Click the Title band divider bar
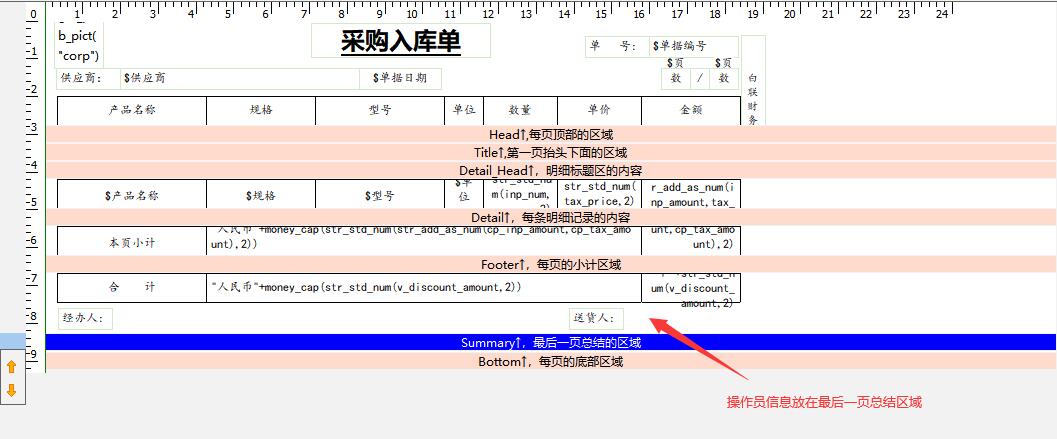 (550, 152)
